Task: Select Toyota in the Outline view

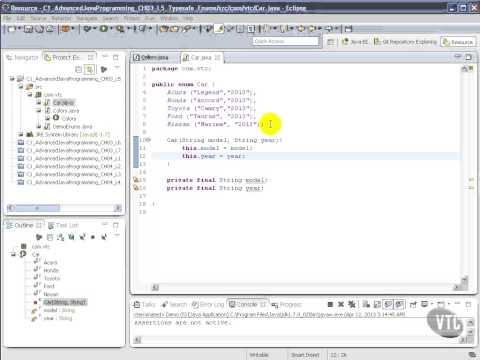Action: (x=52, y=278)
